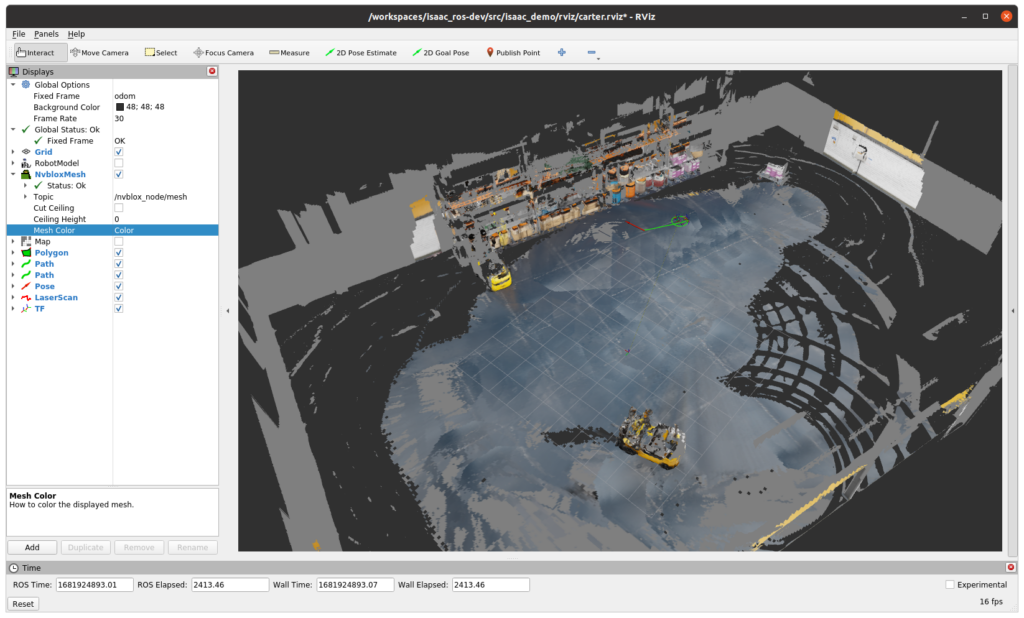
Task: Click the ROS Time field
Action: click(95, 585)
